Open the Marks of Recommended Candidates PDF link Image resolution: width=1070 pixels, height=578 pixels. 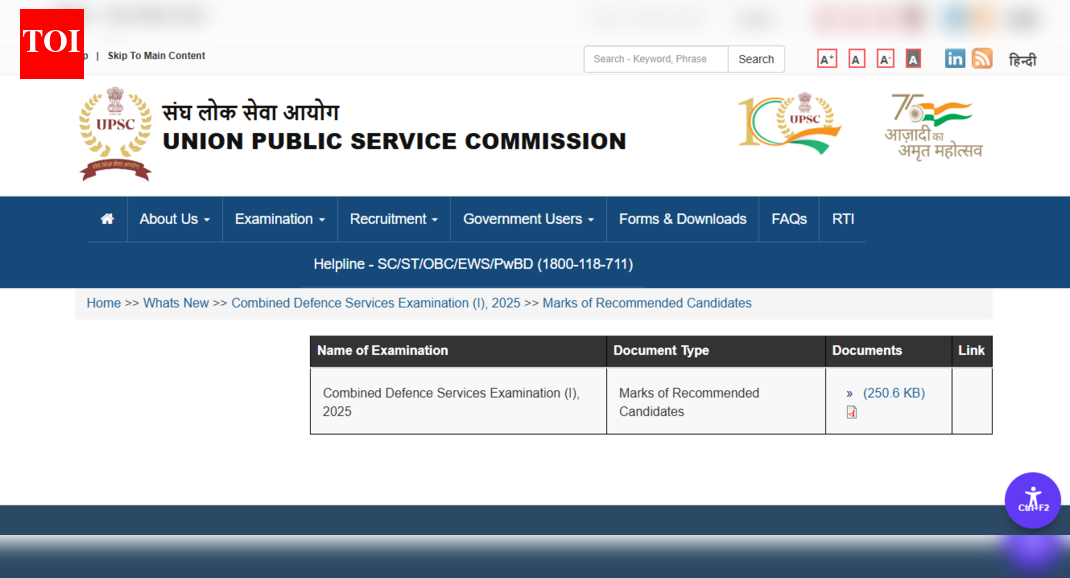tap(893, 392)
